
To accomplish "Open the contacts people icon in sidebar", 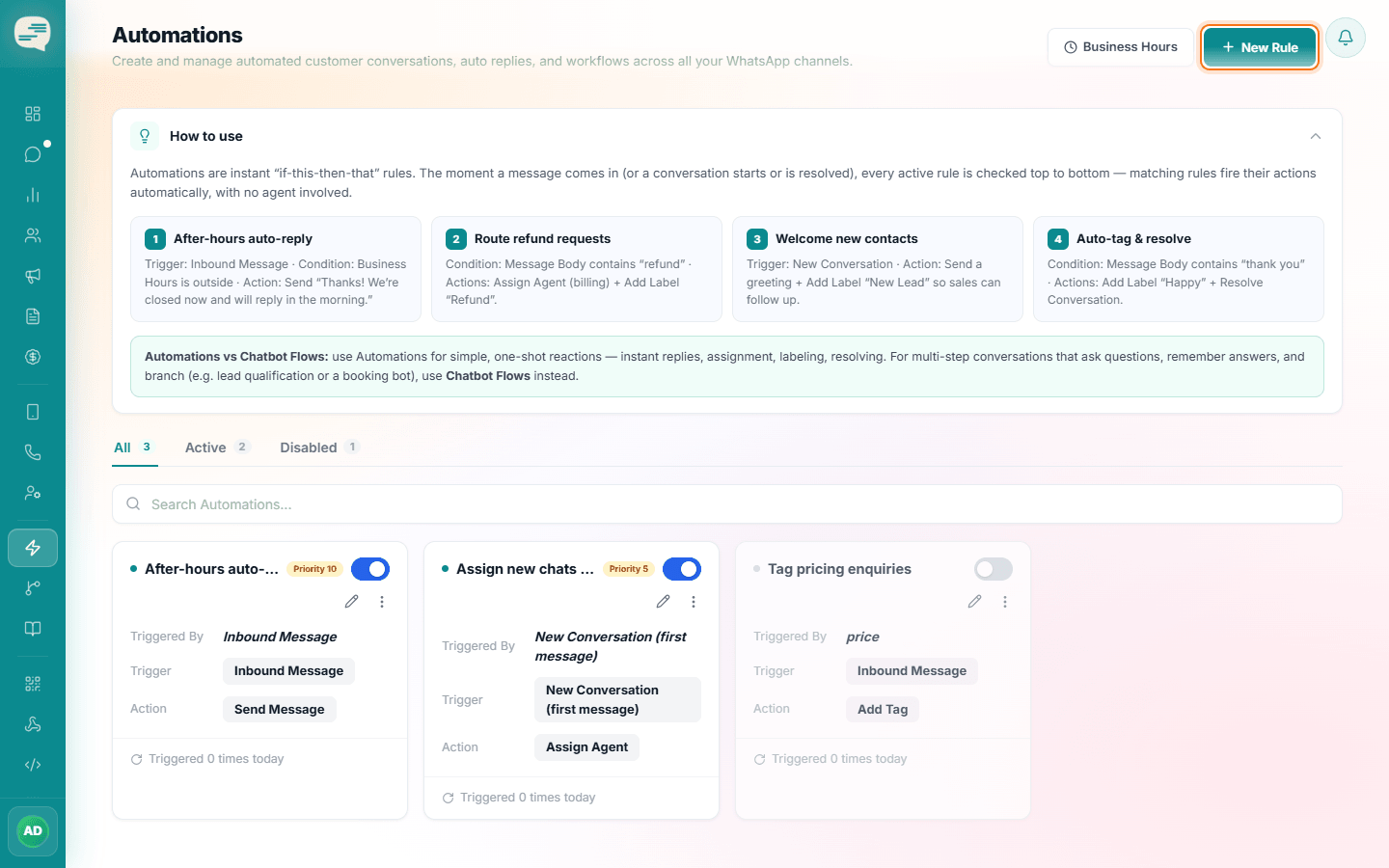I will point(33,235).
